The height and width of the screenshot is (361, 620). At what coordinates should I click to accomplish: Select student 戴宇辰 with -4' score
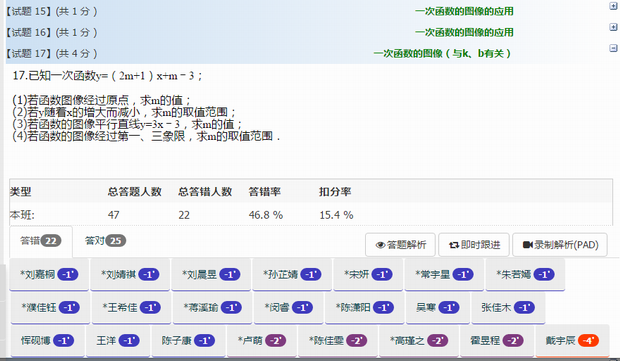pos(572,340)
